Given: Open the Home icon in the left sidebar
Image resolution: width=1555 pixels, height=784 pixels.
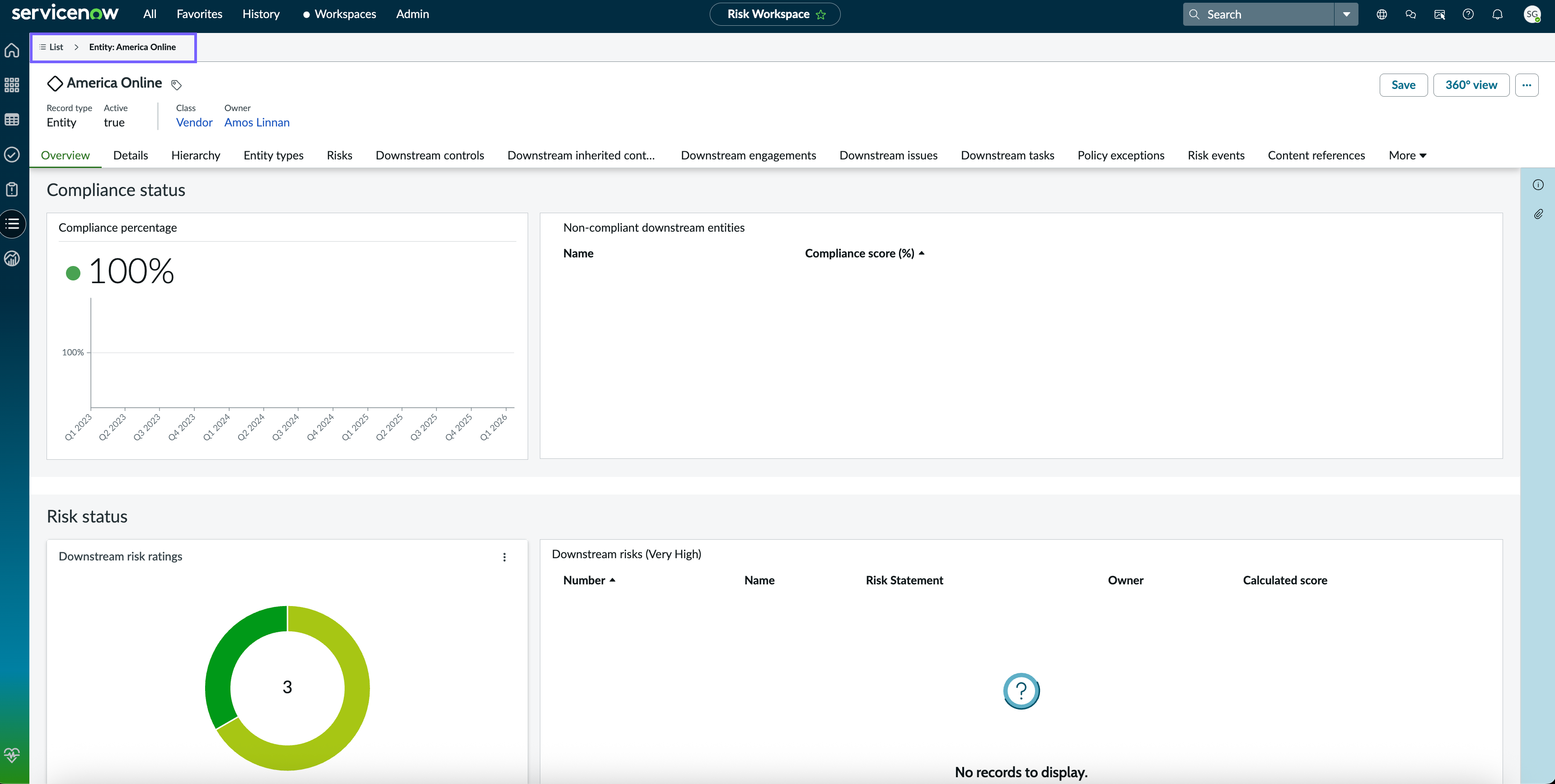Looking at the screenshot, I should coord(12,50).
